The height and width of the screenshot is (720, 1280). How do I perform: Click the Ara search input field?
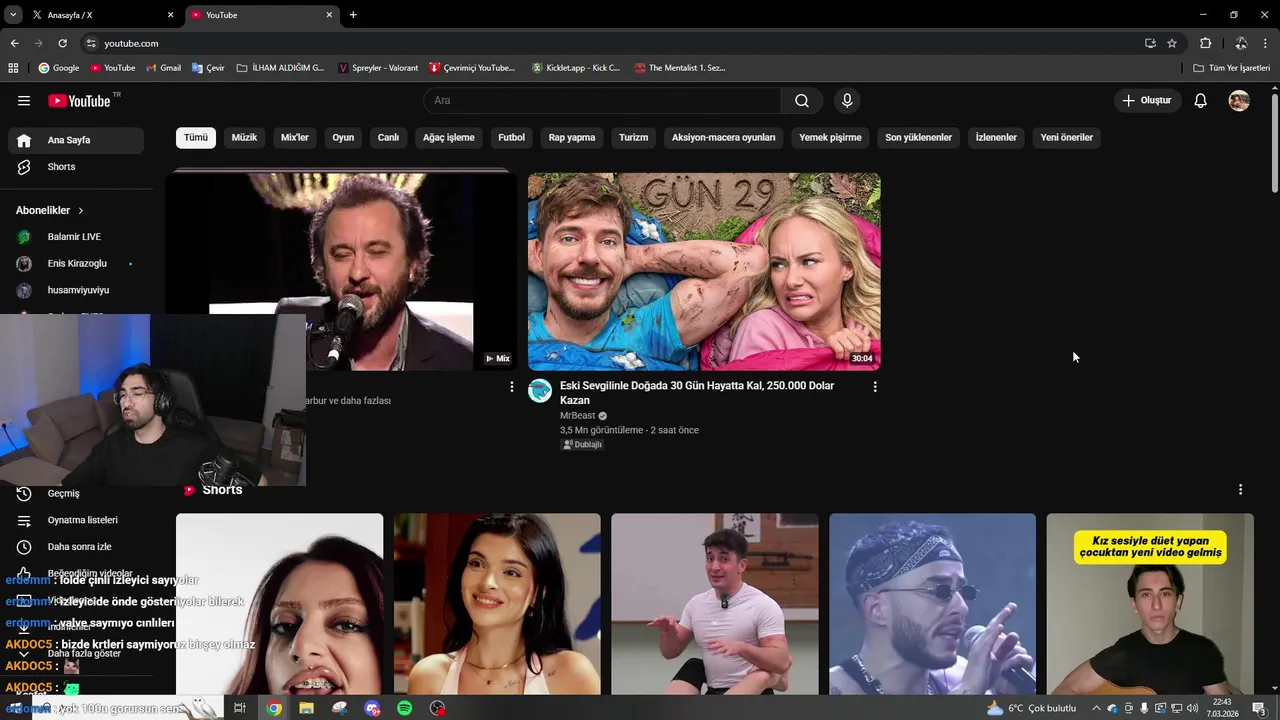tap(603, 100)
